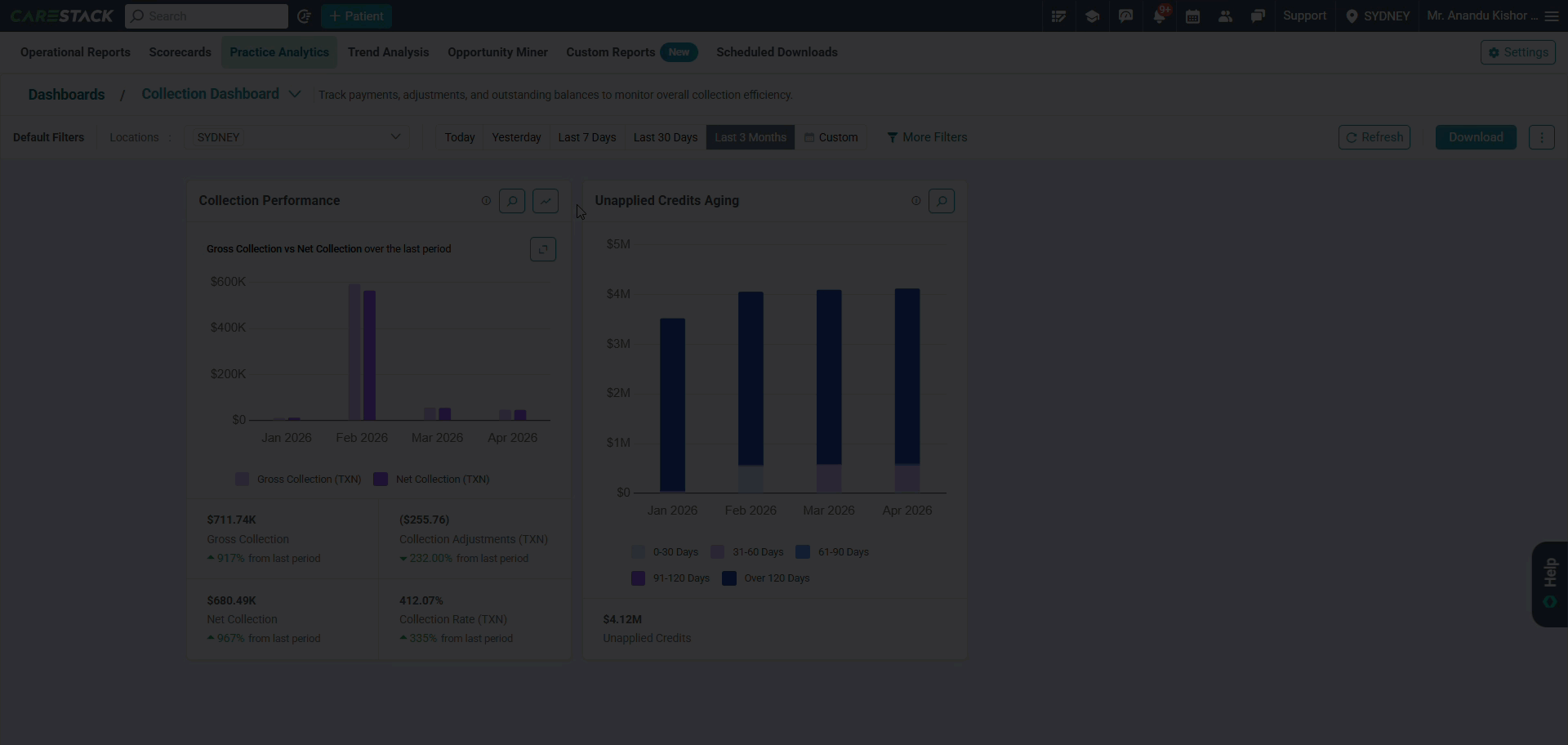Open trend line view for Collection Performance

[x=546, y=201]
